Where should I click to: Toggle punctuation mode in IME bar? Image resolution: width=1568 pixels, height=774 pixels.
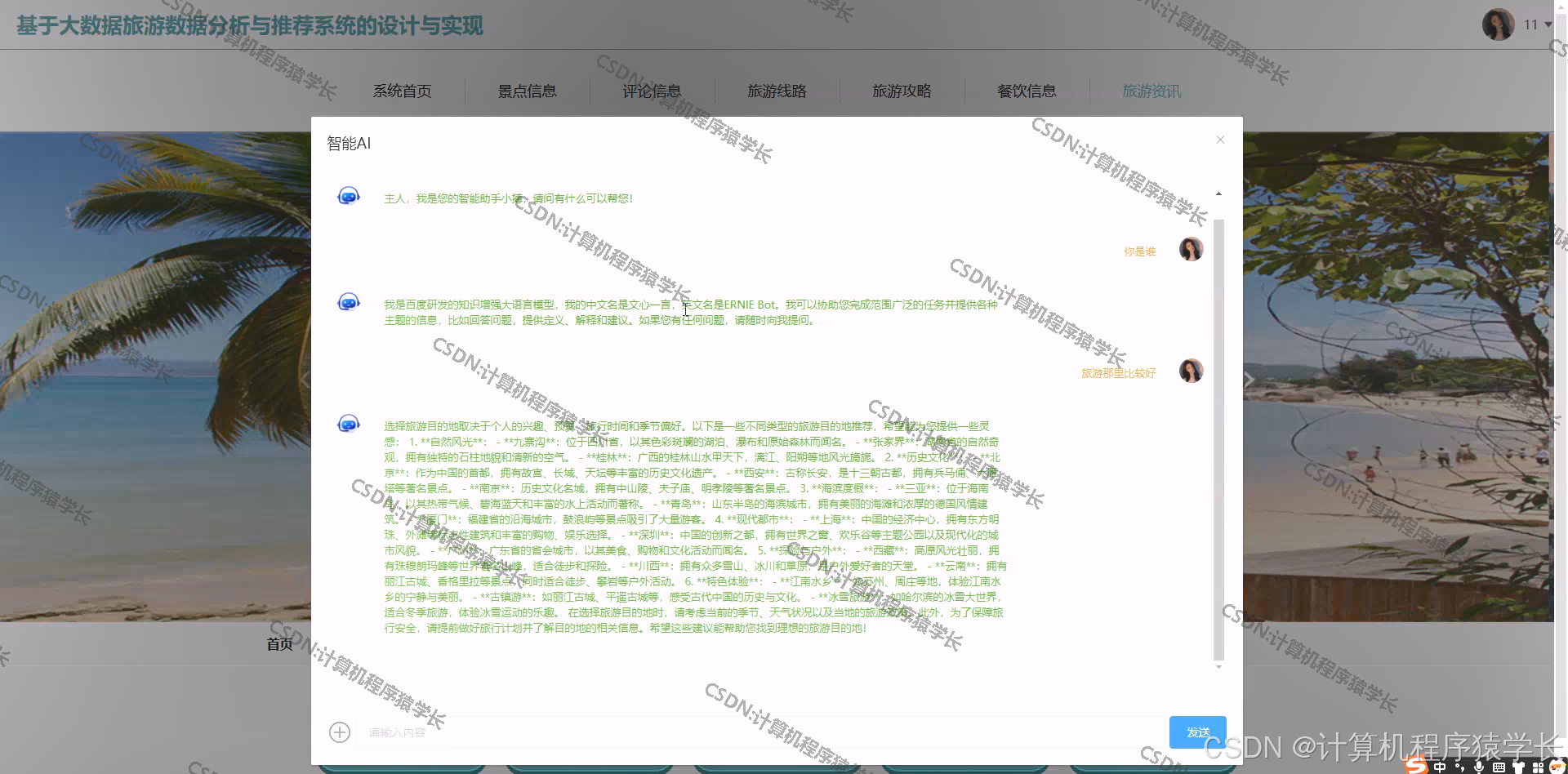point(1459,767)
